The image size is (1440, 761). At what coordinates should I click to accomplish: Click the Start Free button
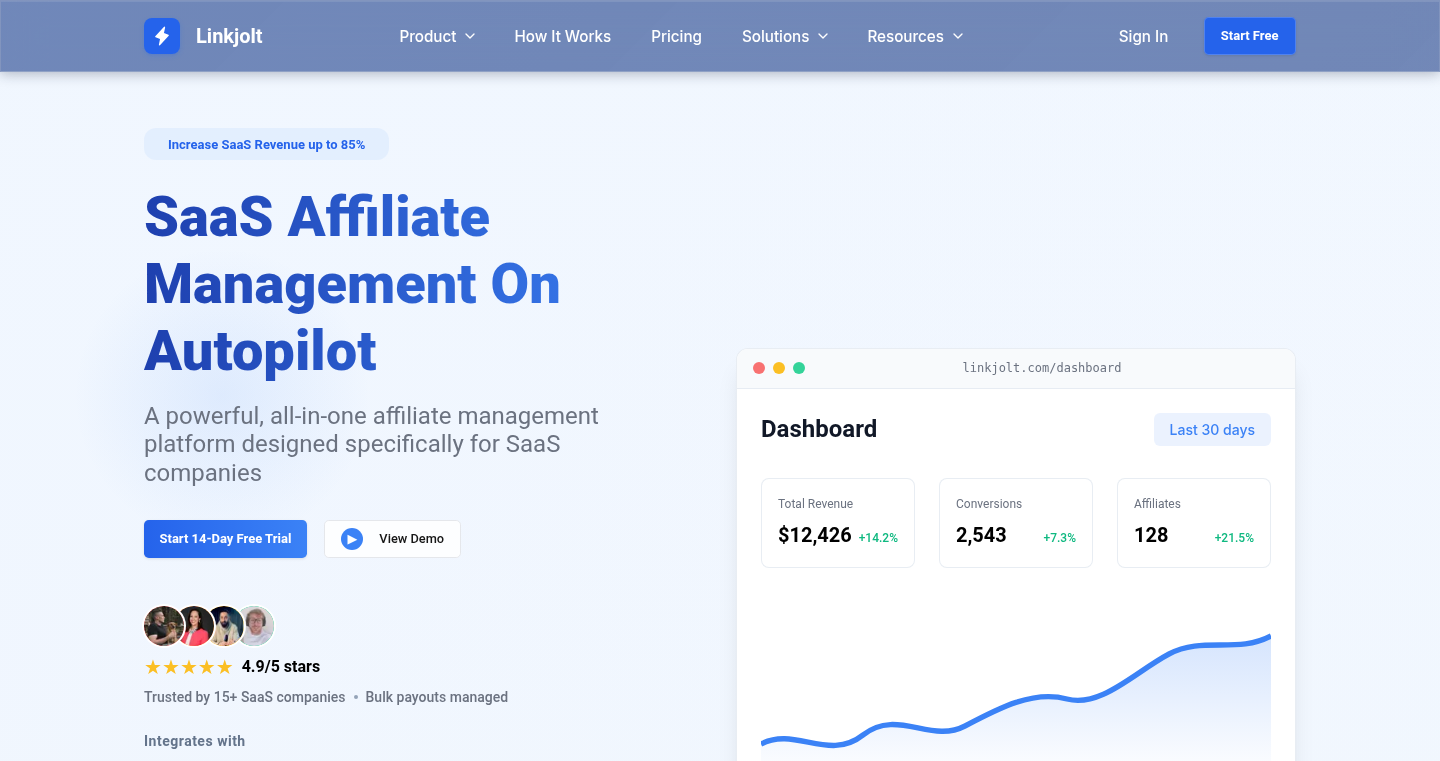(x=1249, y=36)
